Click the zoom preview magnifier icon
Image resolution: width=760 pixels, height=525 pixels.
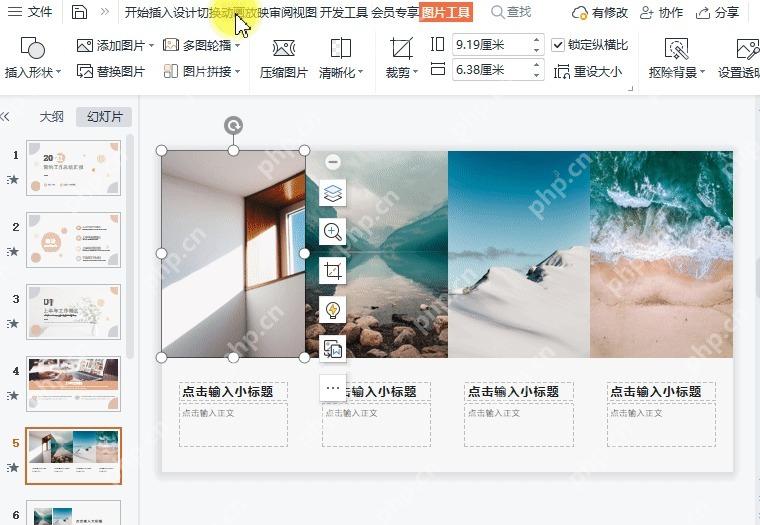click(x=333, y=232)
